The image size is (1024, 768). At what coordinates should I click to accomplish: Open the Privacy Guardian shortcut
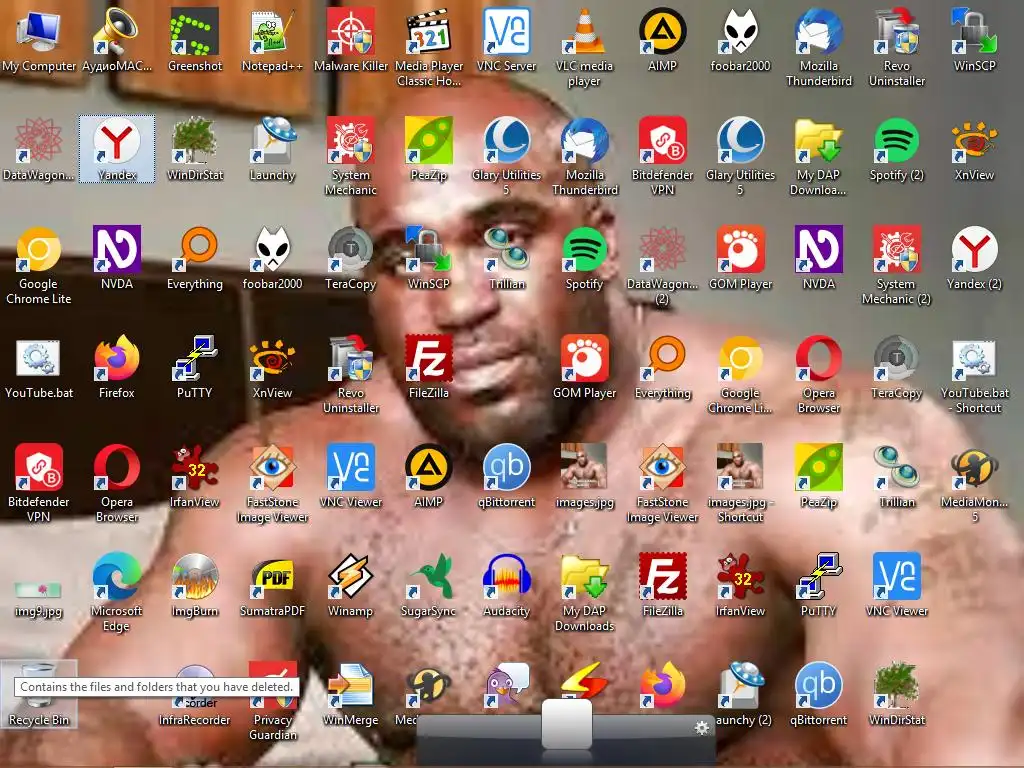point(272,702)
